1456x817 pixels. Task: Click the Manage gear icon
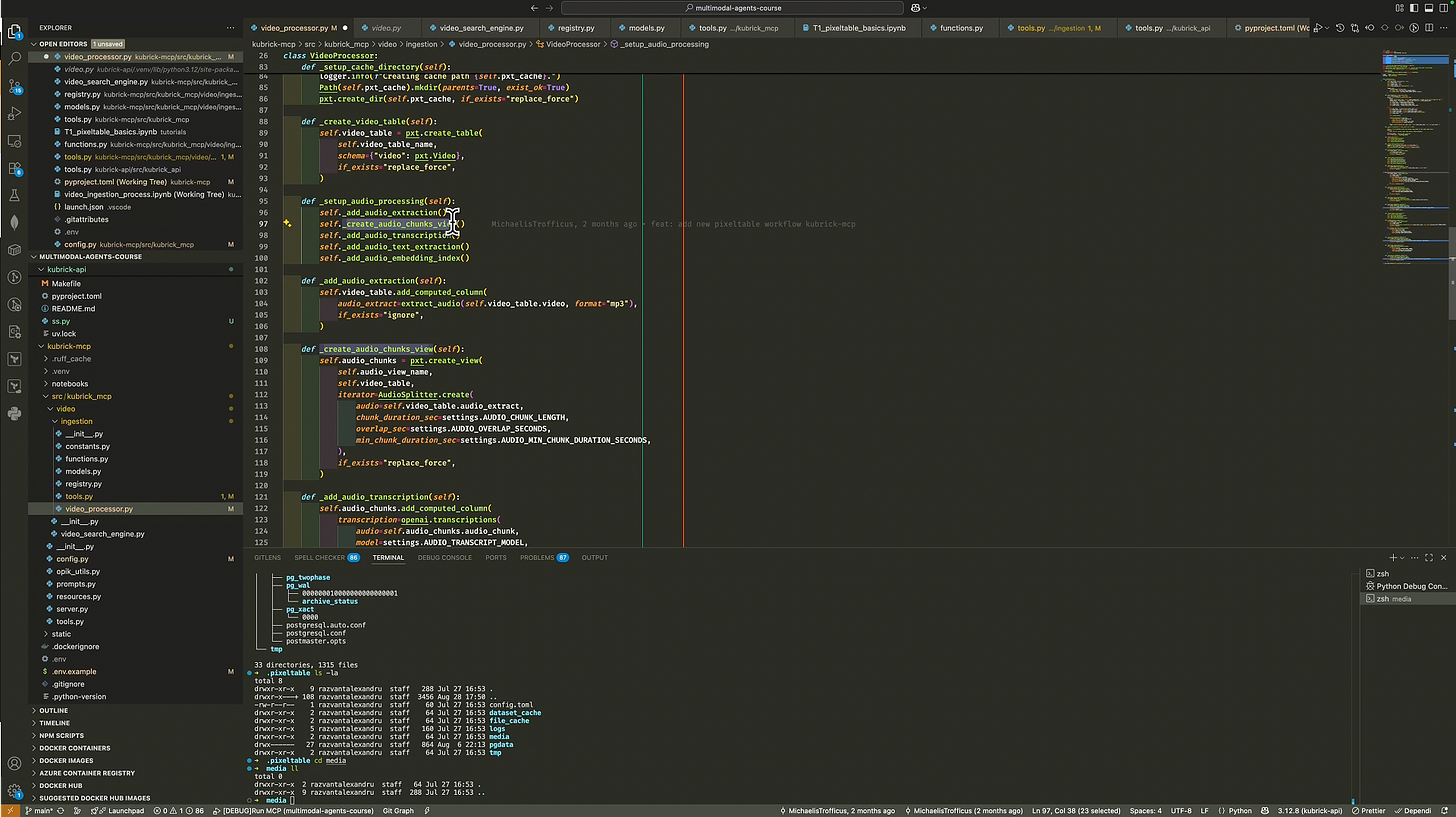point(14,790)
